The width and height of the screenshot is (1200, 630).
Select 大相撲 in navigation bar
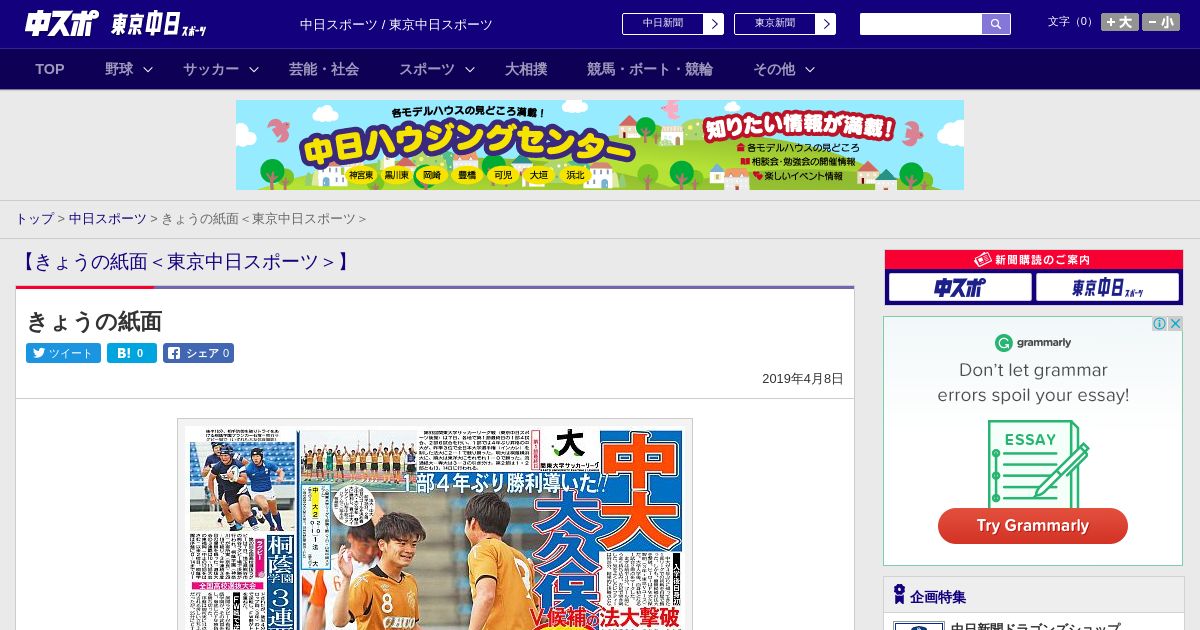tap(526, 69)
